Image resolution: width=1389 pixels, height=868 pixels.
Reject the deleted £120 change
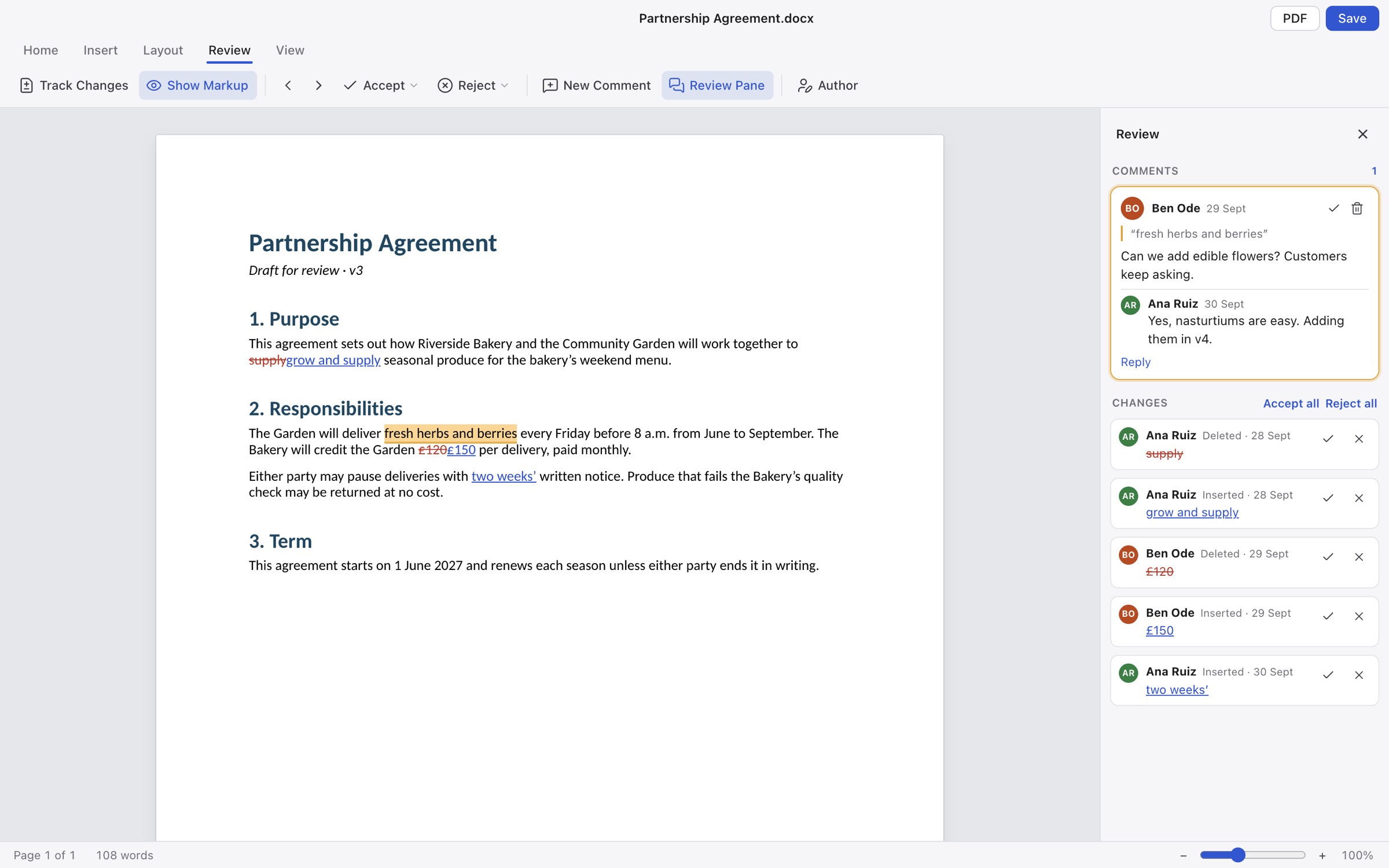tap(1359, 557)
